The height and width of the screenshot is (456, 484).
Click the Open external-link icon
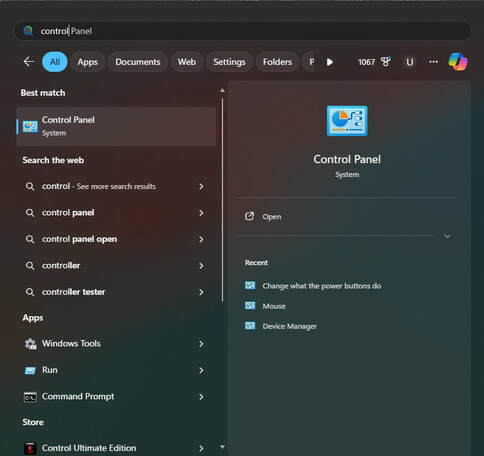[249, 216]
